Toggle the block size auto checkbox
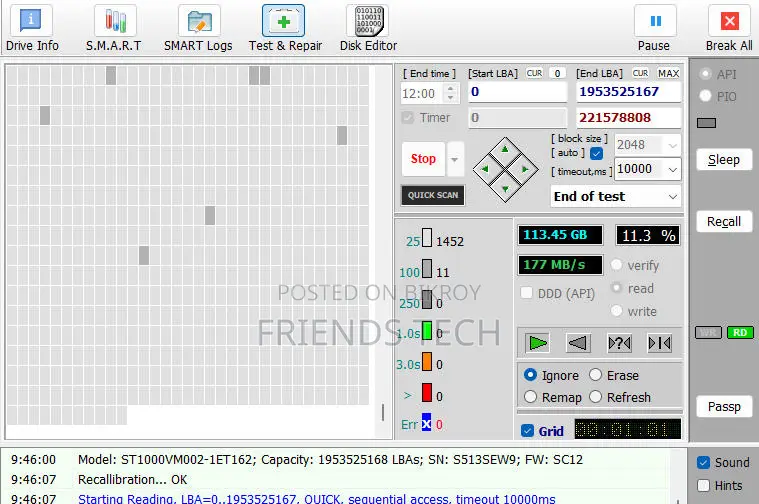Viewport: 759px width, 504px height. (x=596, y=153)
